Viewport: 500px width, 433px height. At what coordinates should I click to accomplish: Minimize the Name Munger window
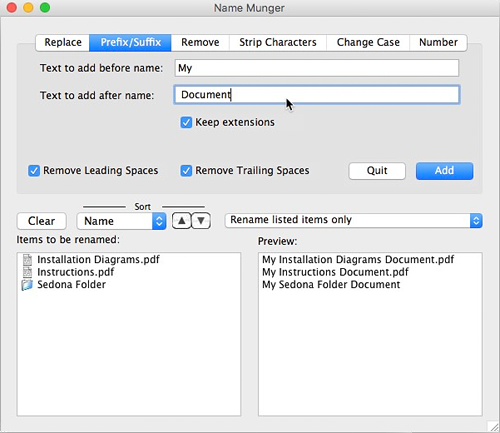(28, 7)
